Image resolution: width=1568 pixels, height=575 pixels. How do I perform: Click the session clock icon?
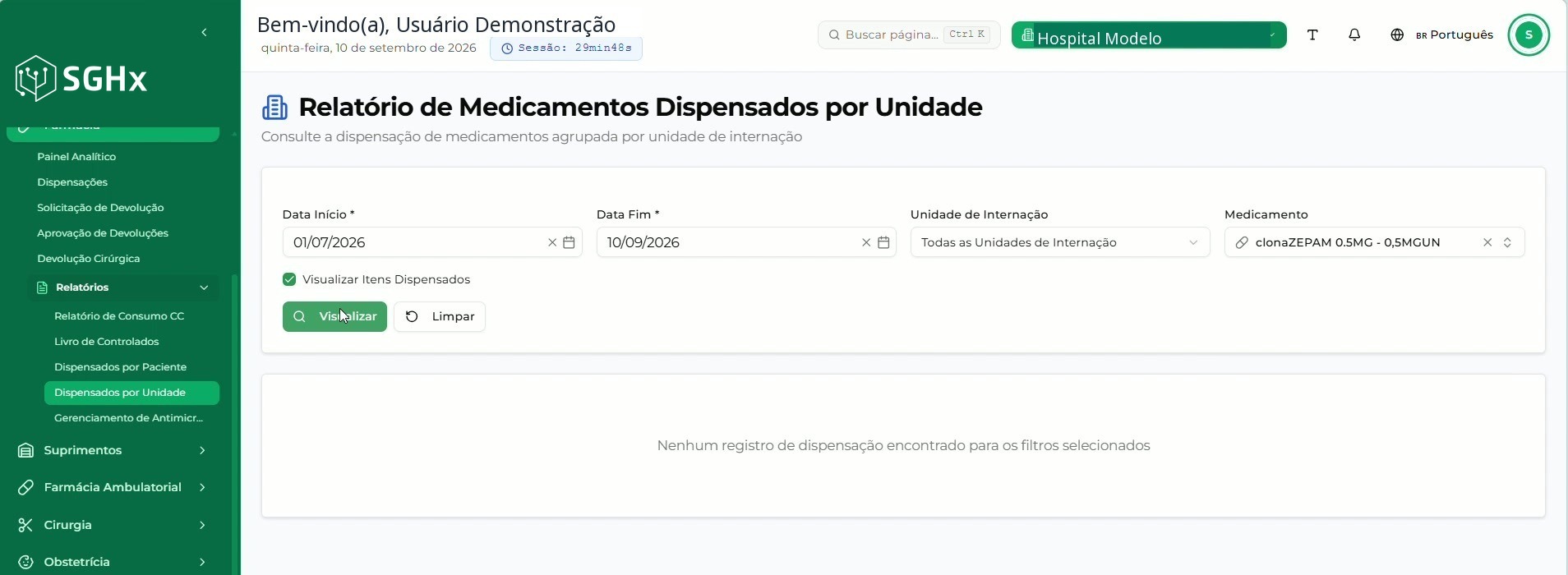[507, 48]
